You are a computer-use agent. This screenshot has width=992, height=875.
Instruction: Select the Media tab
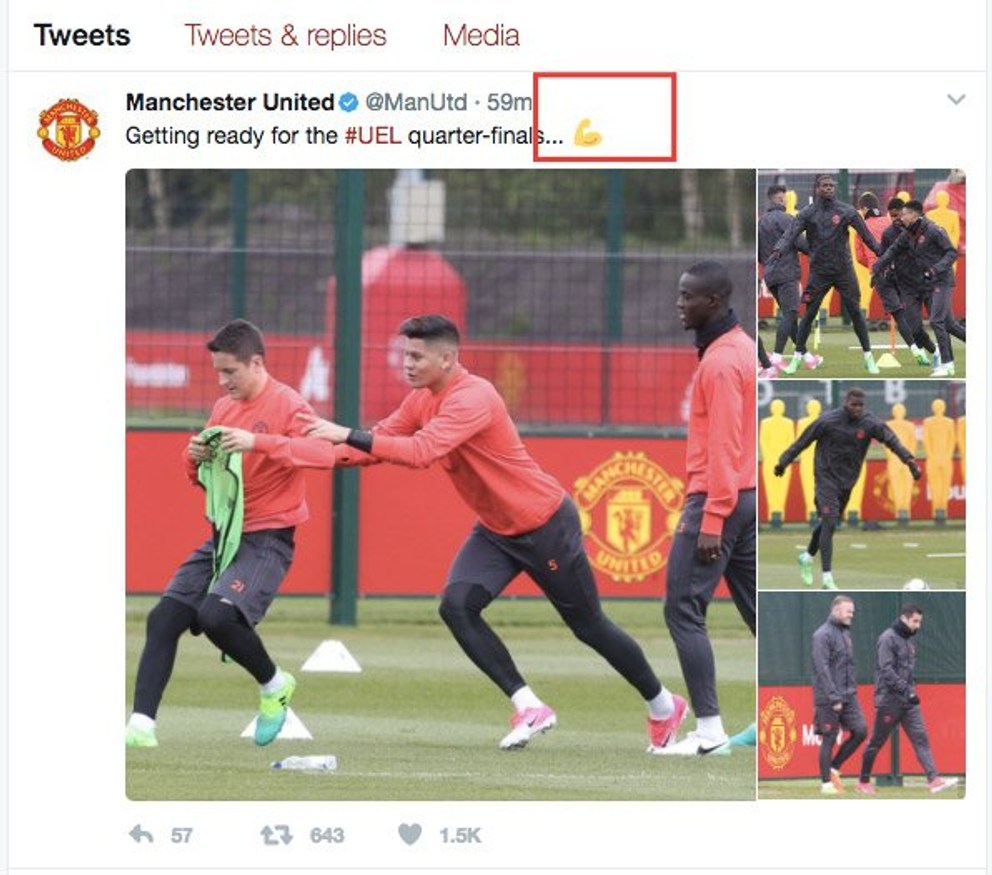[x=481, y=35]
